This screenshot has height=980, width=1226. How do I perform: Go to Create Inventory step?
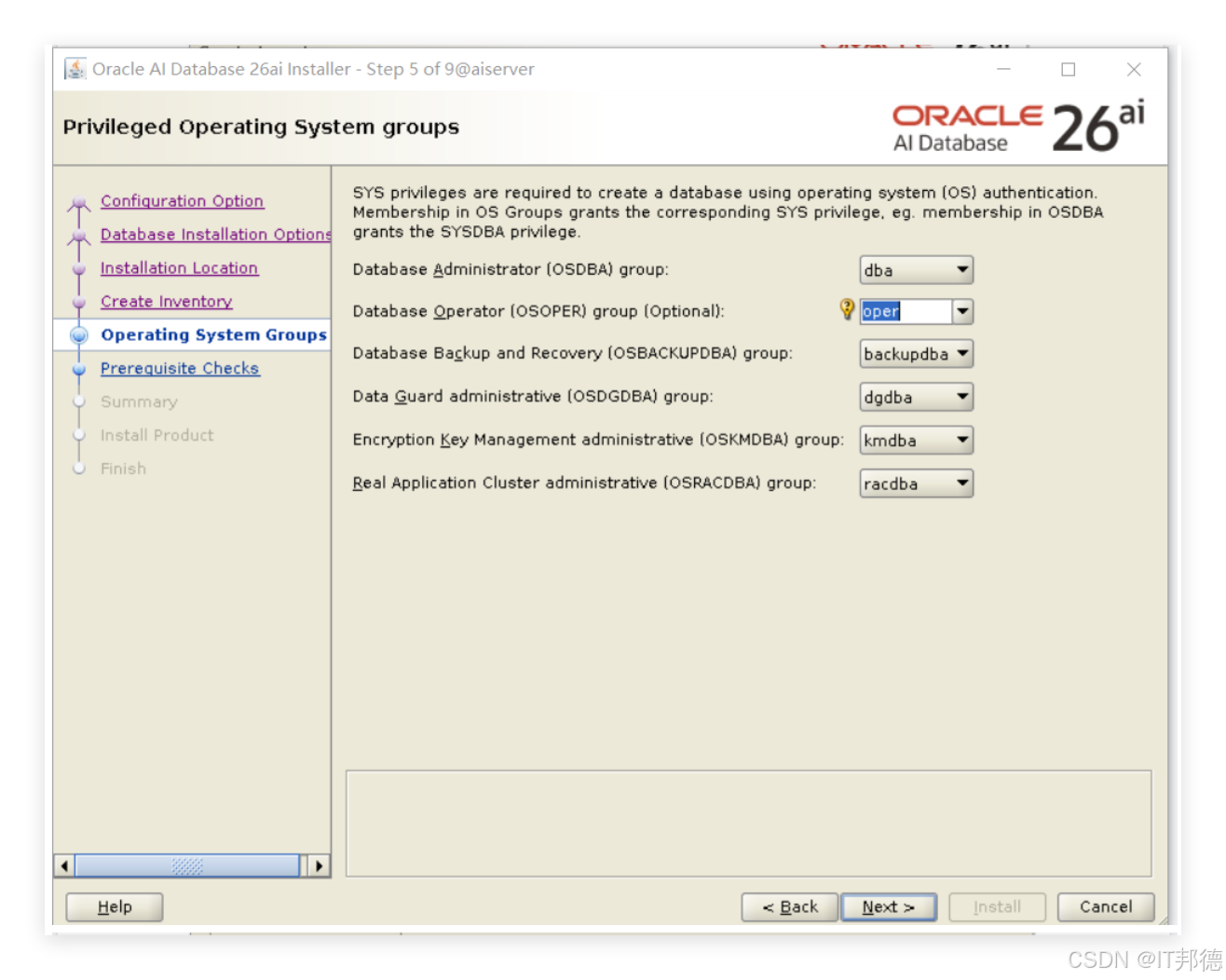pos(166,302)
